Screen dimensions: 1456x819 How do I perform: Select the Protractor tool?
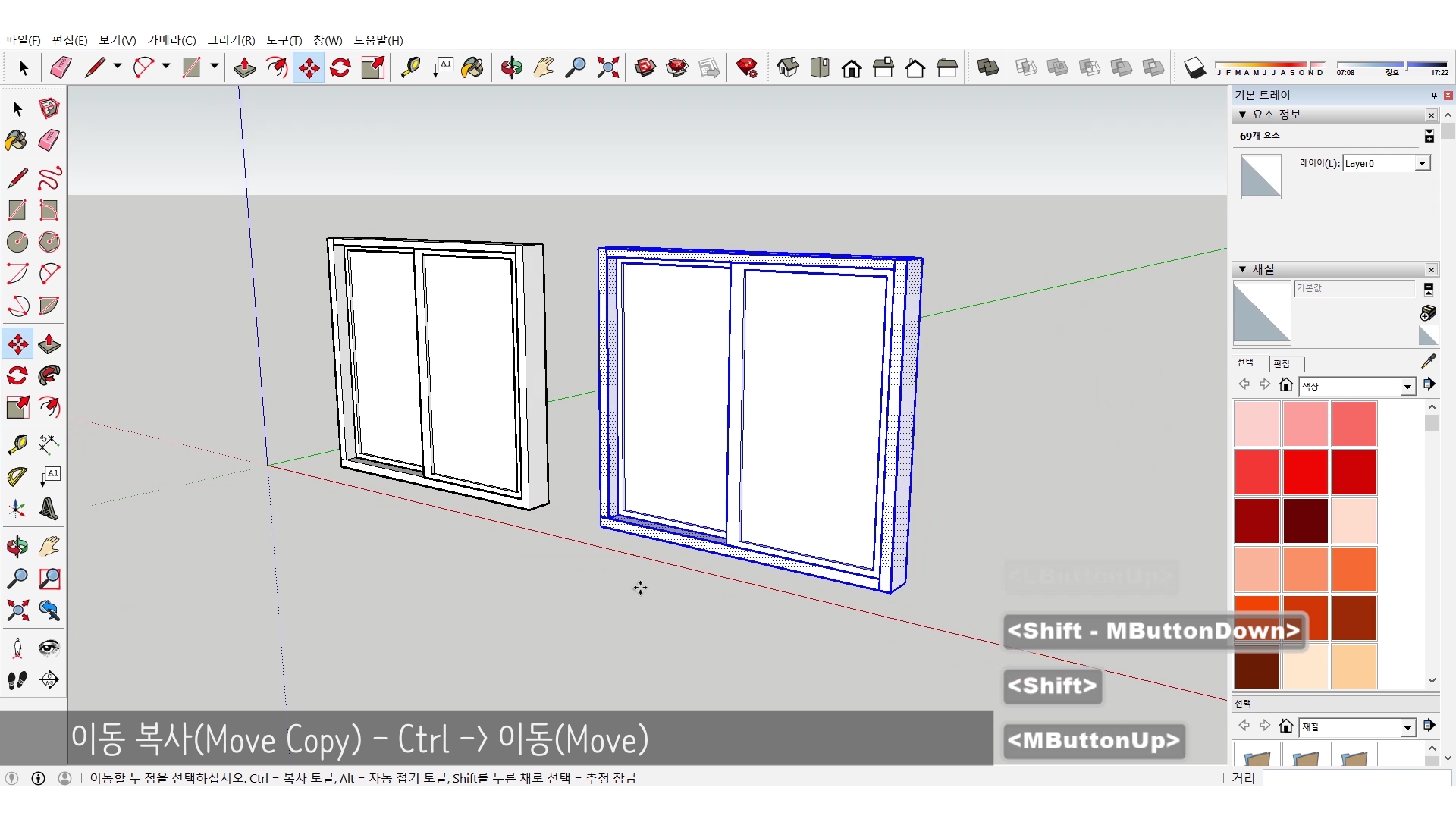tap(17, 476)
